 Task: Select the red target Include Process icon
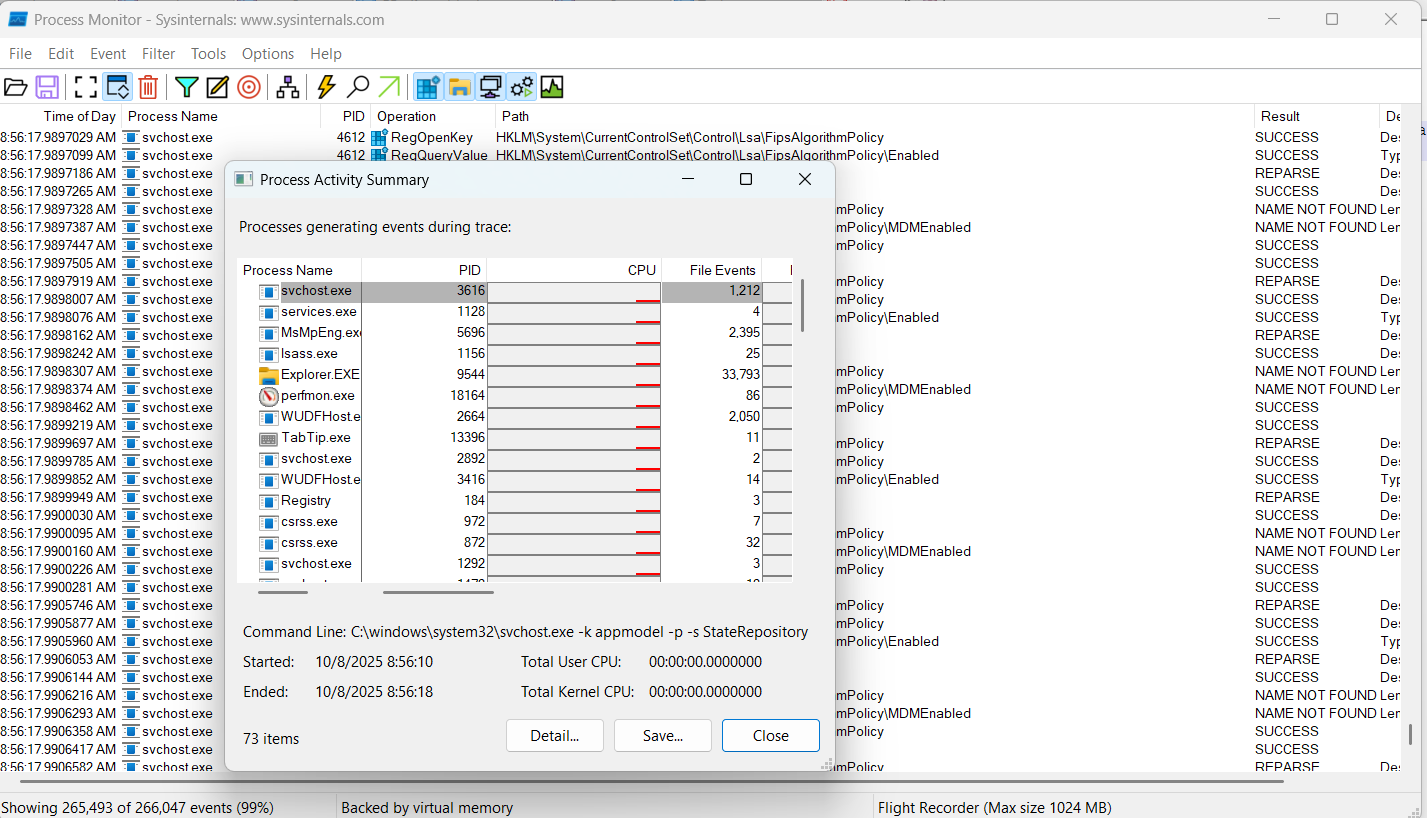click(249, 87)
